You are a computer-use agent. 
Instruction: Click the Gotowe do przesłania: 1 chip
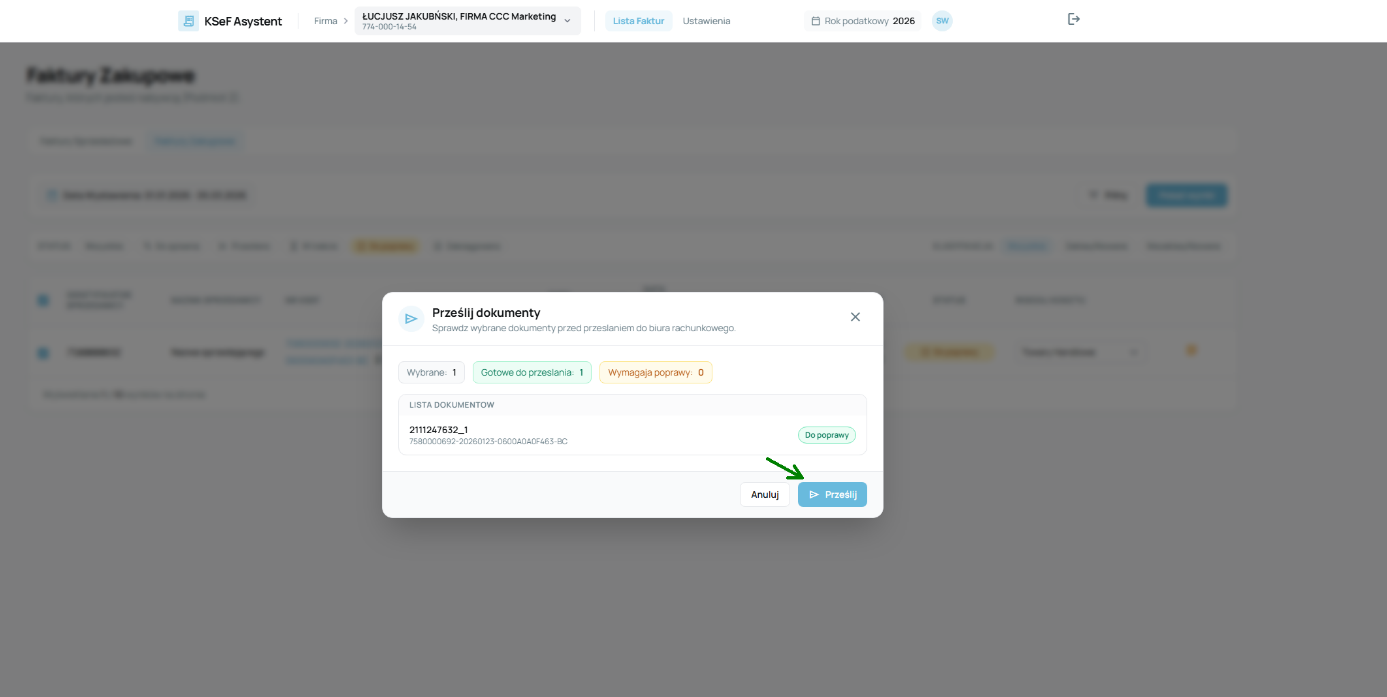532,372
